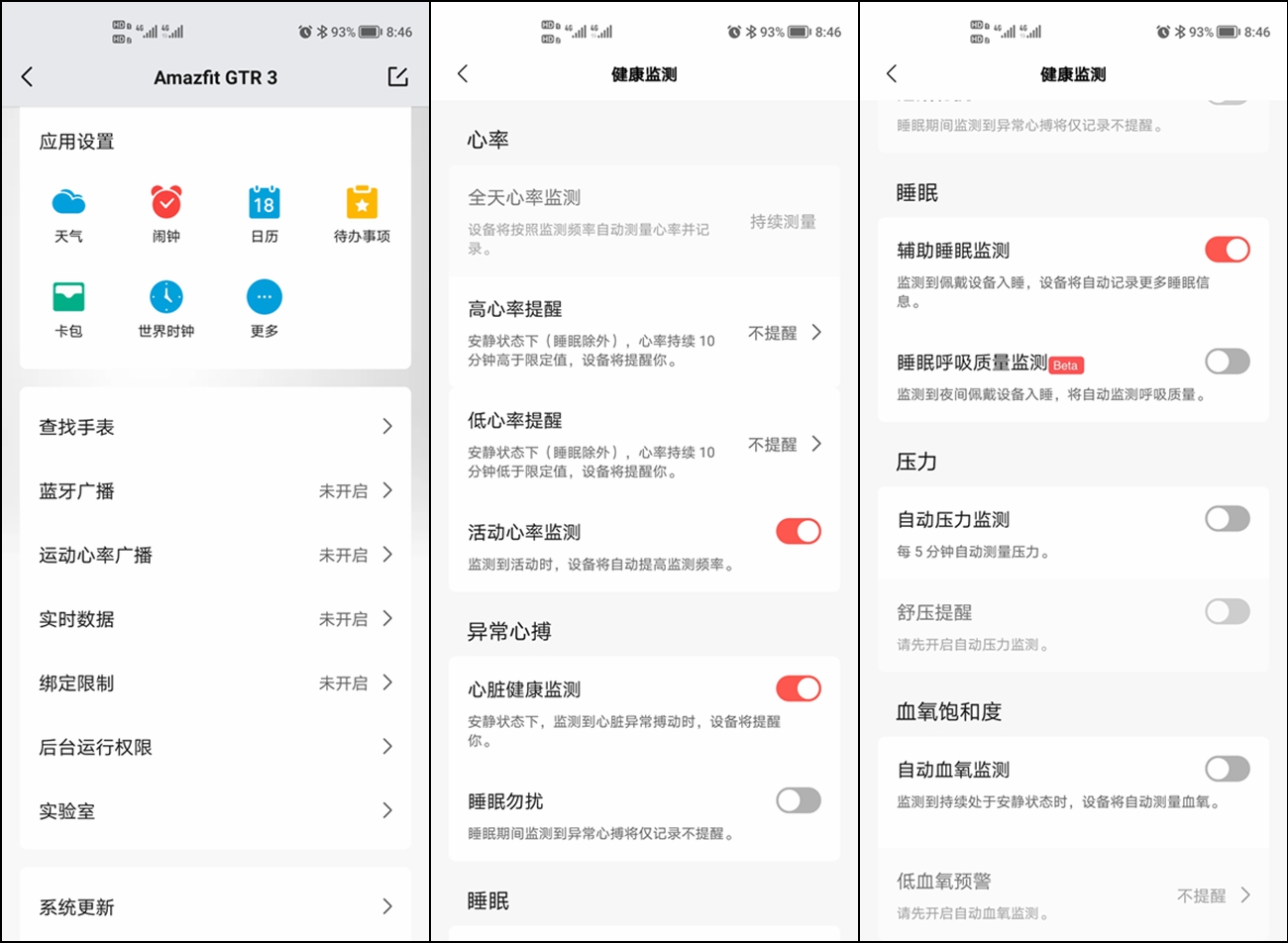Tap the 应用设置 section heading

click(x=77, y=142)
